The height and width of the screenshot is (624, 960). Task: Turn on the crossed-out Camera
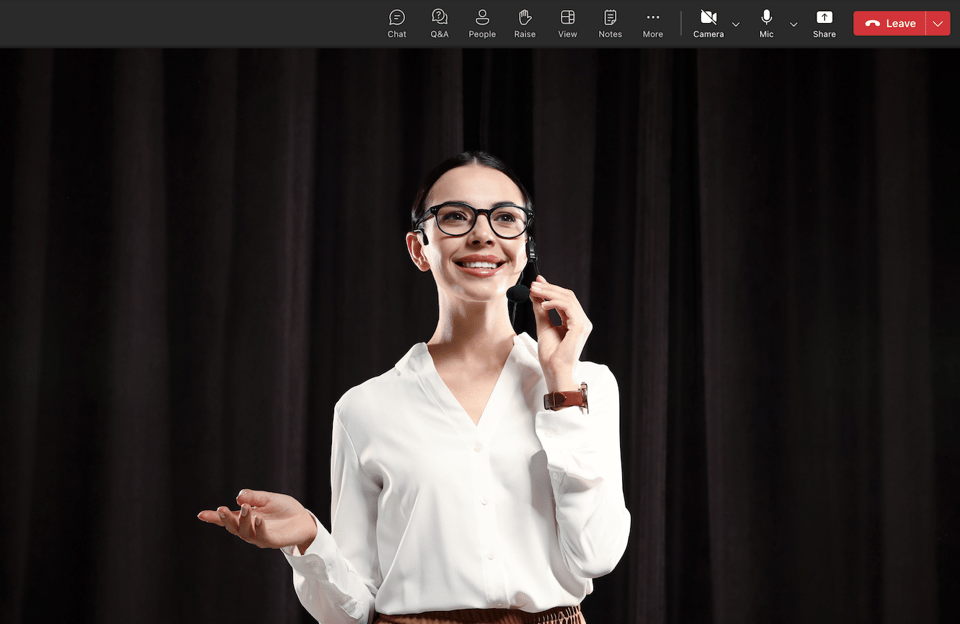click(x=708, y=17)
